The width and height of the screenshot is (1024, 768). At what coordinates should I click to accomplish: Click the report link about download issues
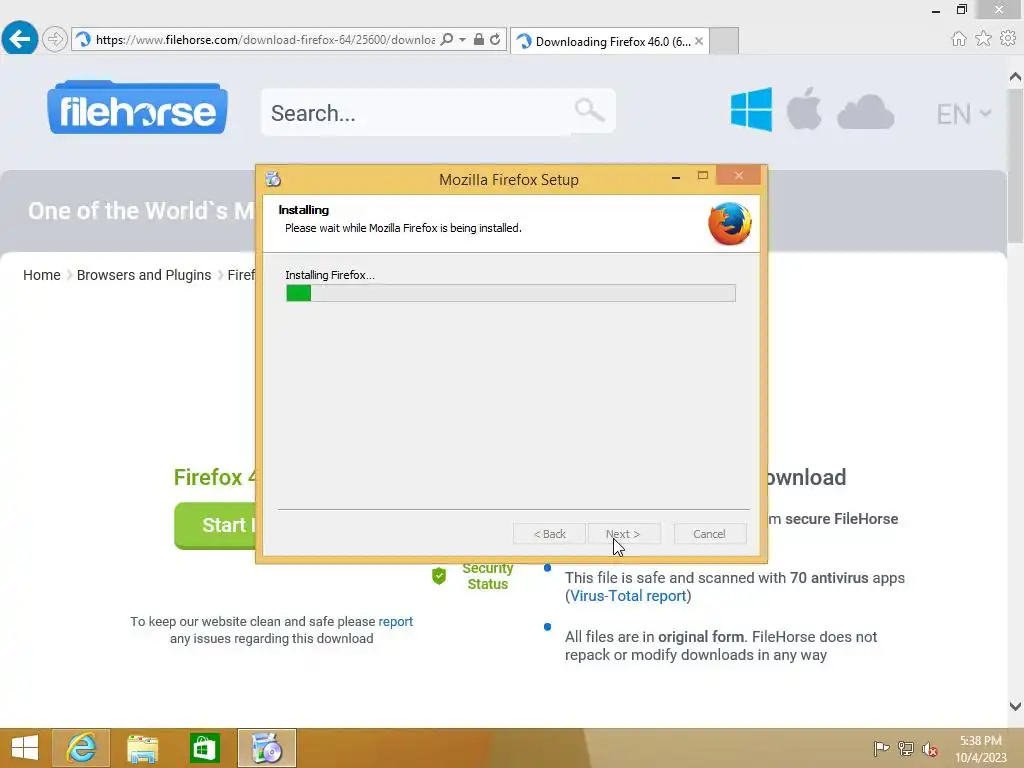coord(396,621)
